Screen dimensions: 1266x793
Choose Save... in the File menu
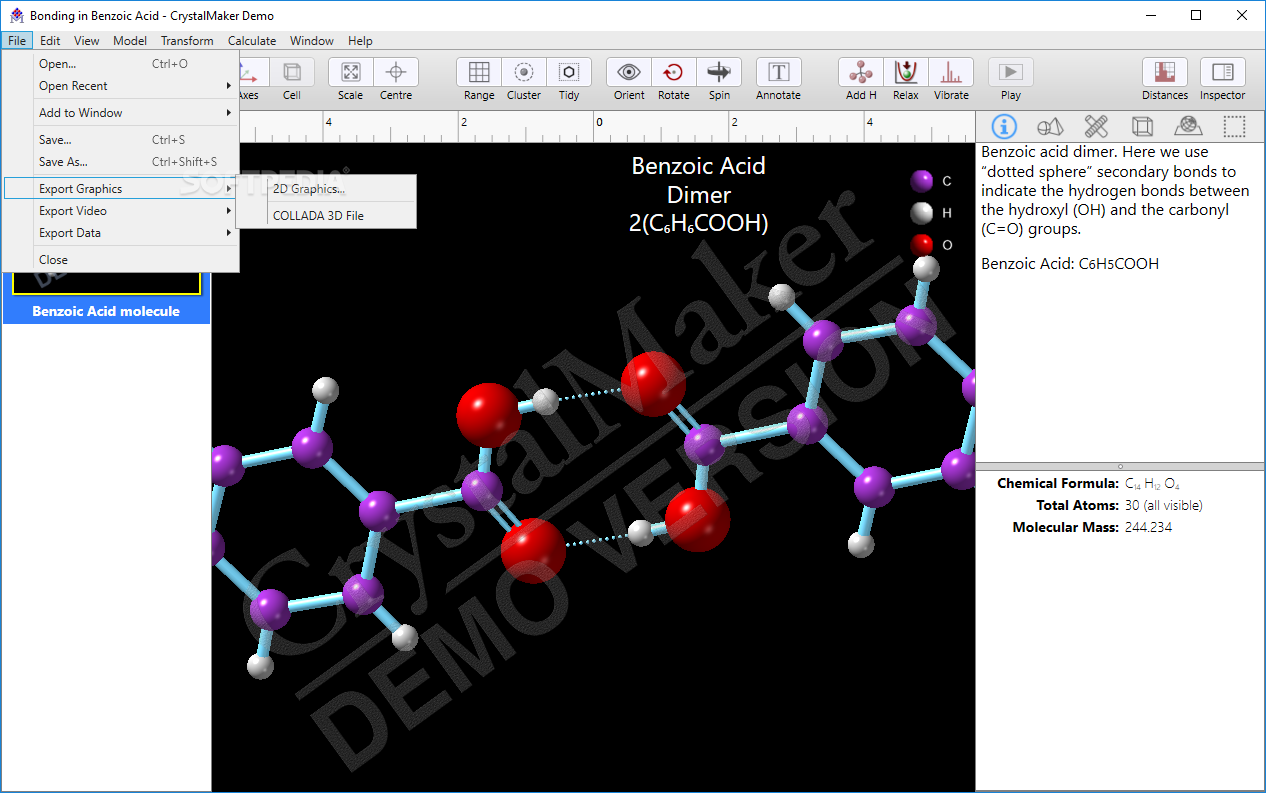click(120, 140)
